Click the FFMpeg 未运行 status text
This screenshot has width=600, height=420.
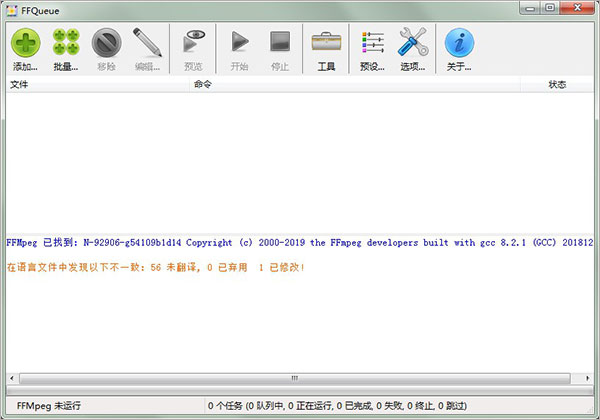click(x=49, y=406)
